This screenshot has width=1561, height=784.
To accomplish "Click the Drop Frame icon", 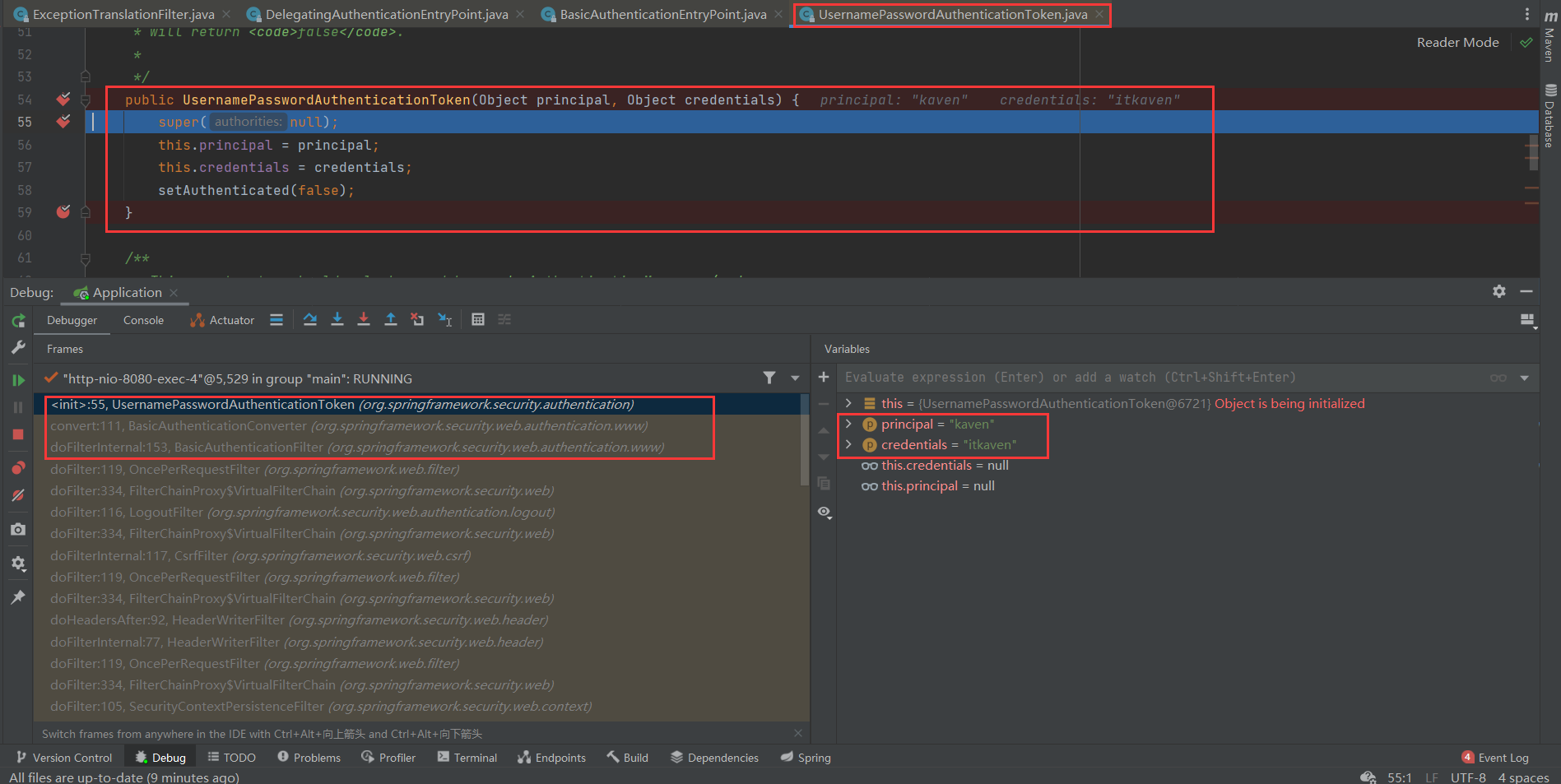I will click(x=418, y=320).
